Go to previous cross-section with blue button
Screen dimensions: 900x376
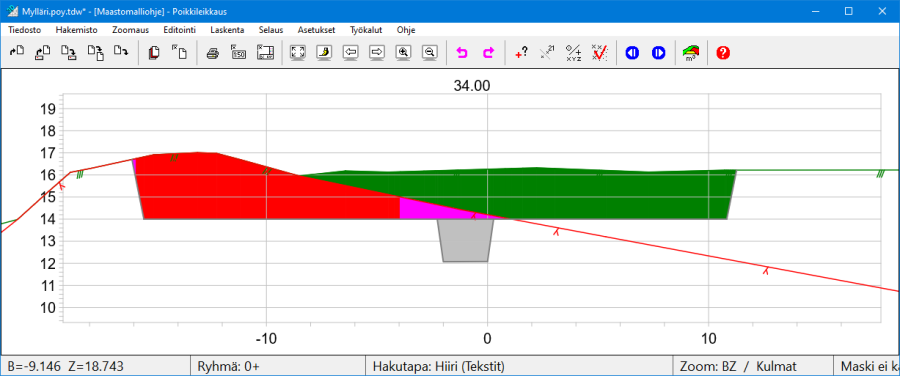(x=632, y=53)
